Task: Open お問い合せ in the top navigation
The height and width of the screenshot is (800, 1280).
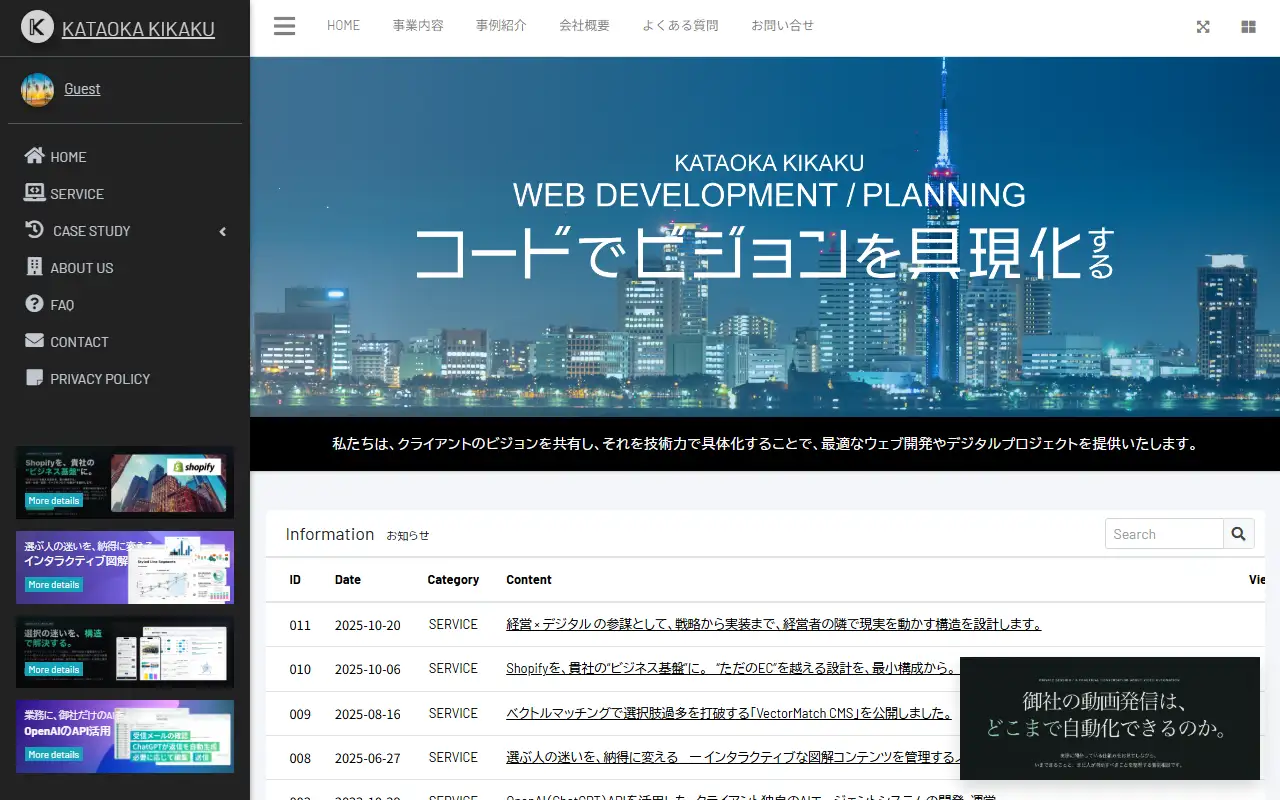Action: [783, 26]
